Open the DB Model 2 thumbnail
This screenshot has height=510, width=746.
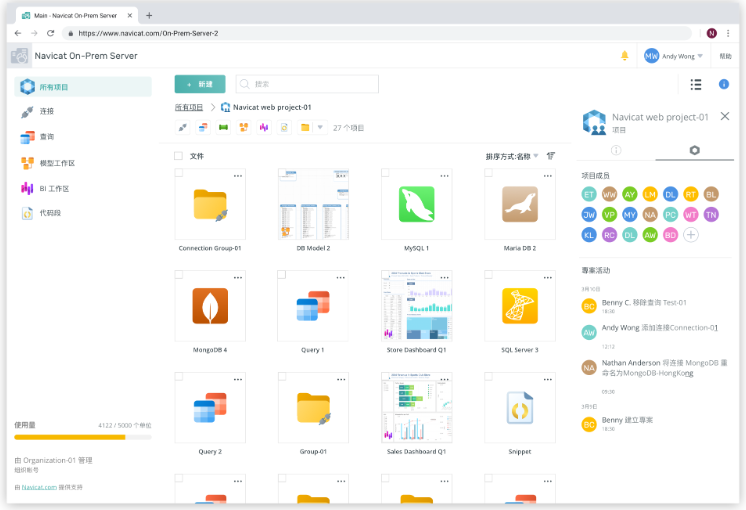[313, 204]
